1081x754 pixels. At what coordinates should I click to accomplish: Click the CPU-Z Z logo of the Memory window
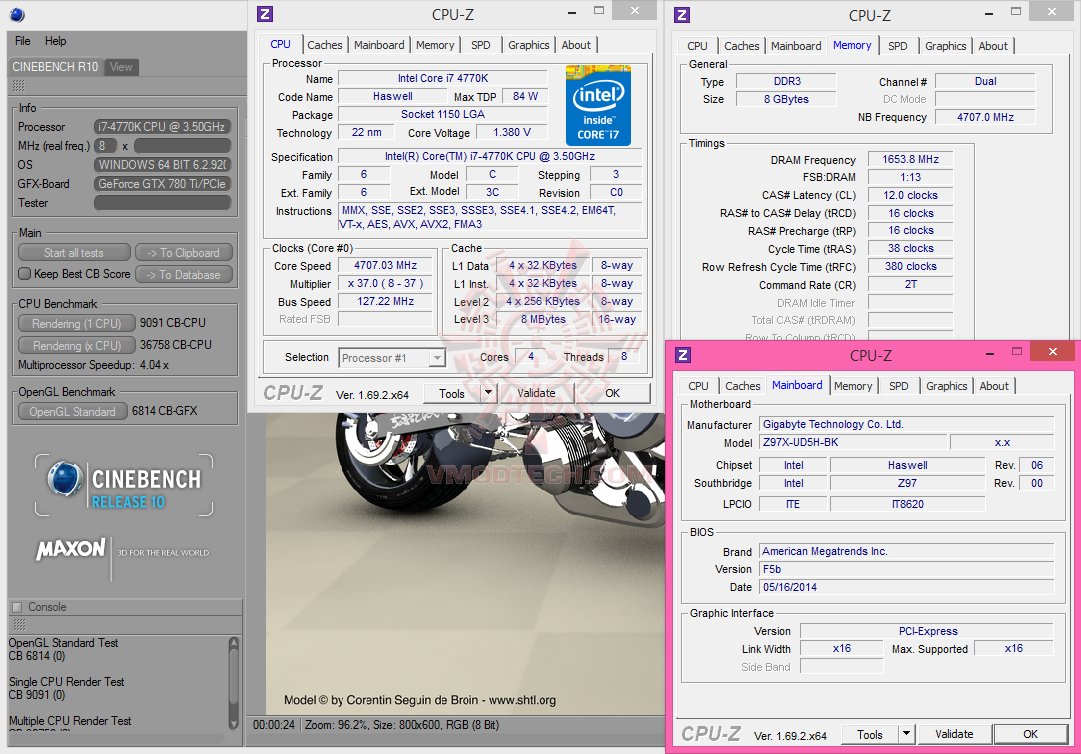tap(682, 14)
